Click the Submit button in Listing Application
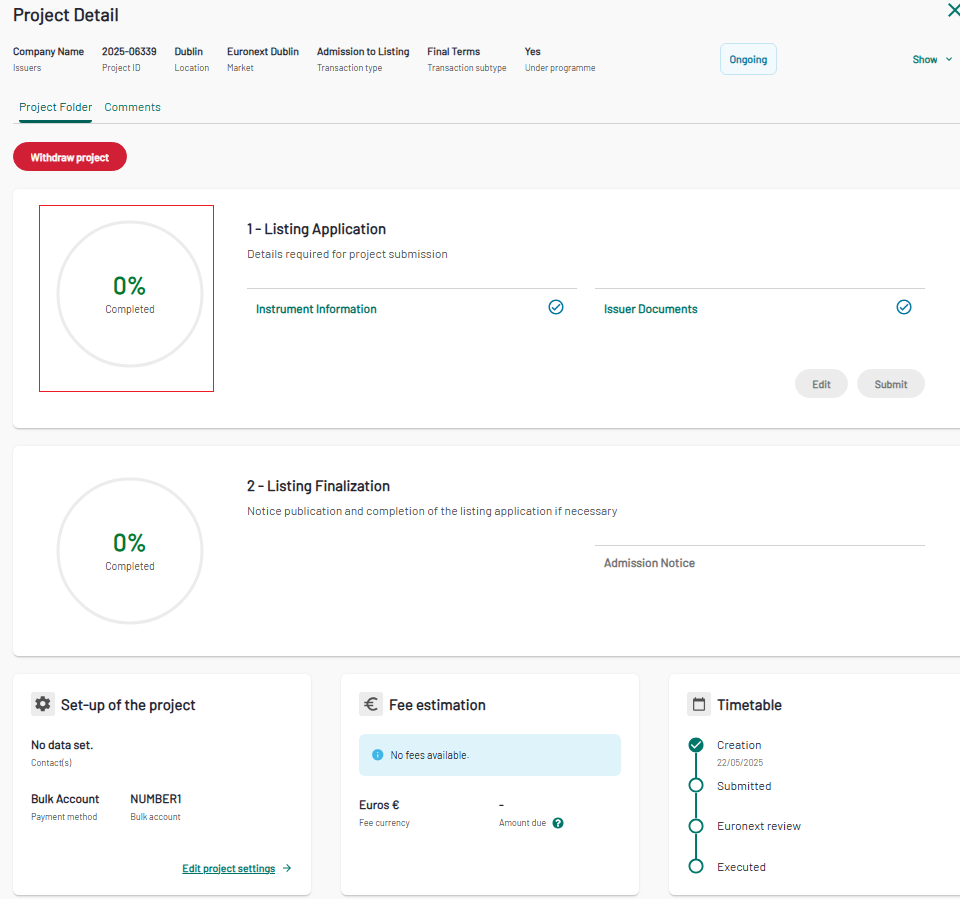 point(890,384)
